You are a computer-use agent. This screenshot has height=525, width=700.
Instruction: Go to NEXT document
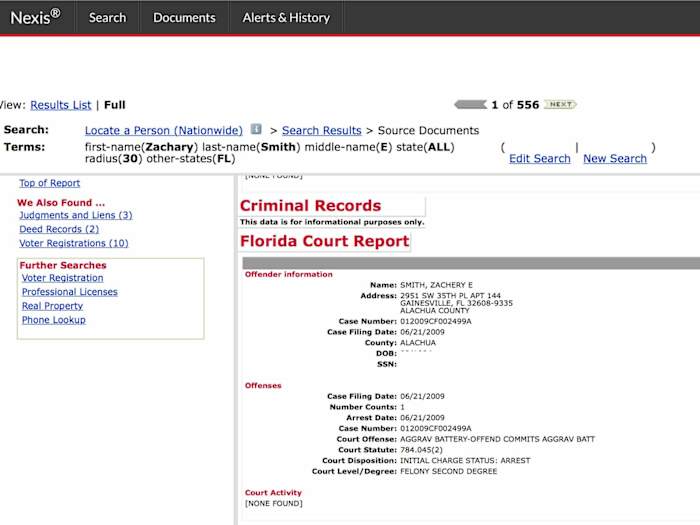(560, 104)
